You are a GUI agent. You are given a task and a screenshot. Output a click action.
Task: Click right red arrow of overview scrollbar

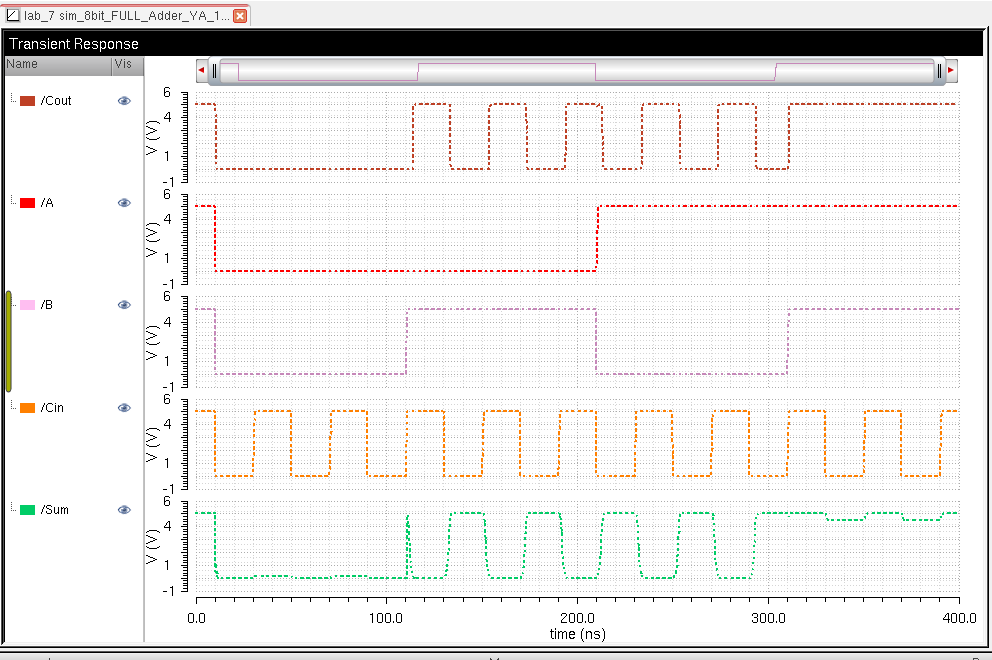pyautogui.click(x=951, y=70)
